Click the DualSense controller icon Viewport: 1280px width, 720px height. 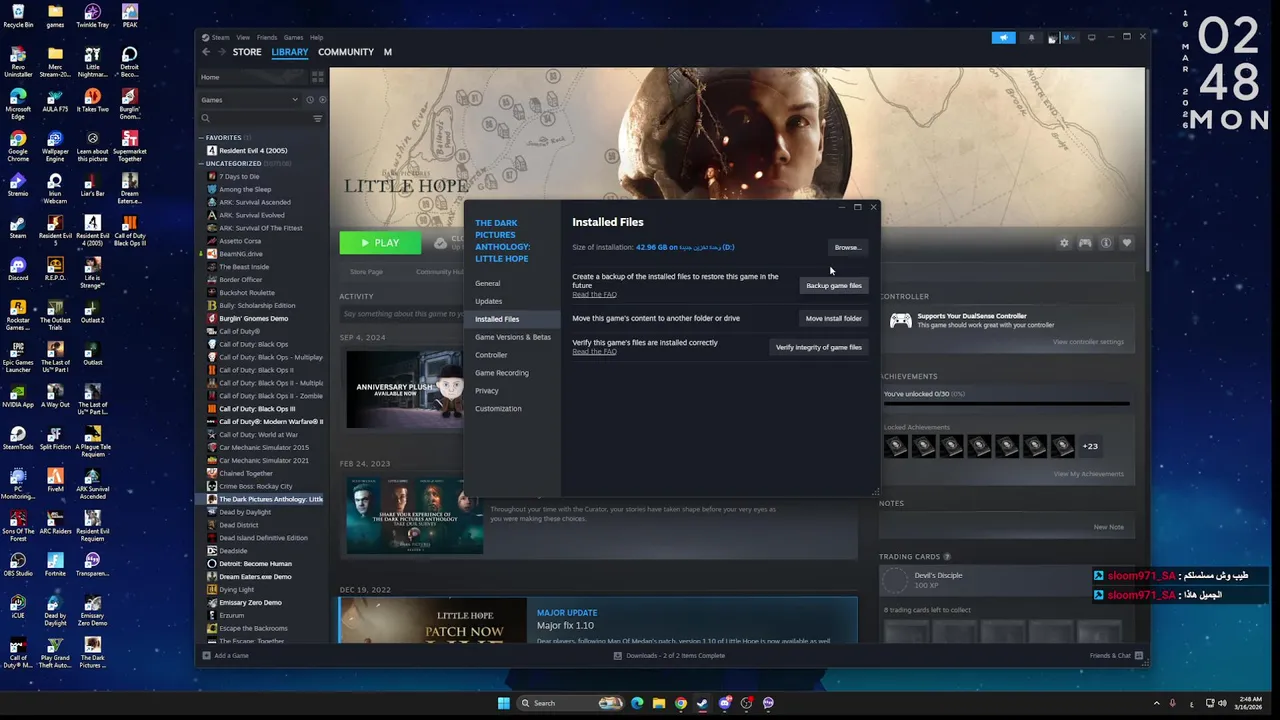[900, 320]
